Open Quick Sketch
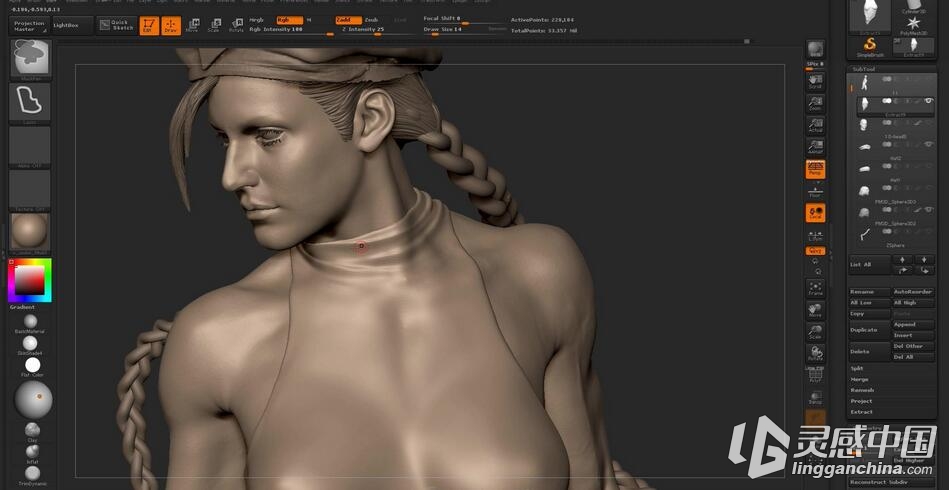949x490 pixels. coord(117,25)
